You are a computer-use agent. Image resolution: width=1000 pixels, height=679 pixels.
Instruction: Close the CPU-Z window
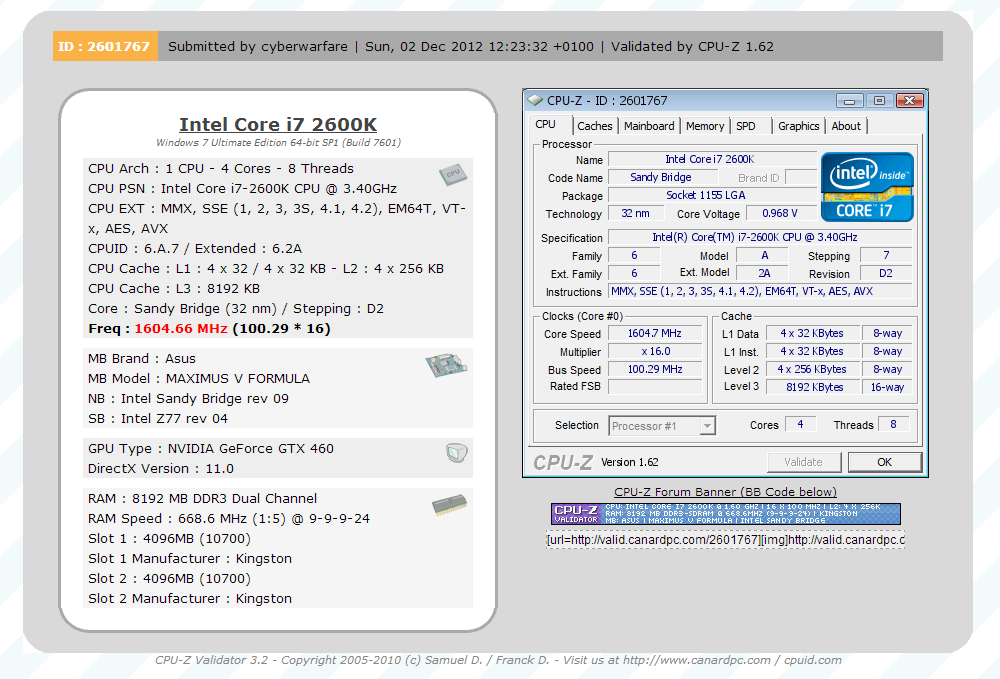(x=910, y=101)
